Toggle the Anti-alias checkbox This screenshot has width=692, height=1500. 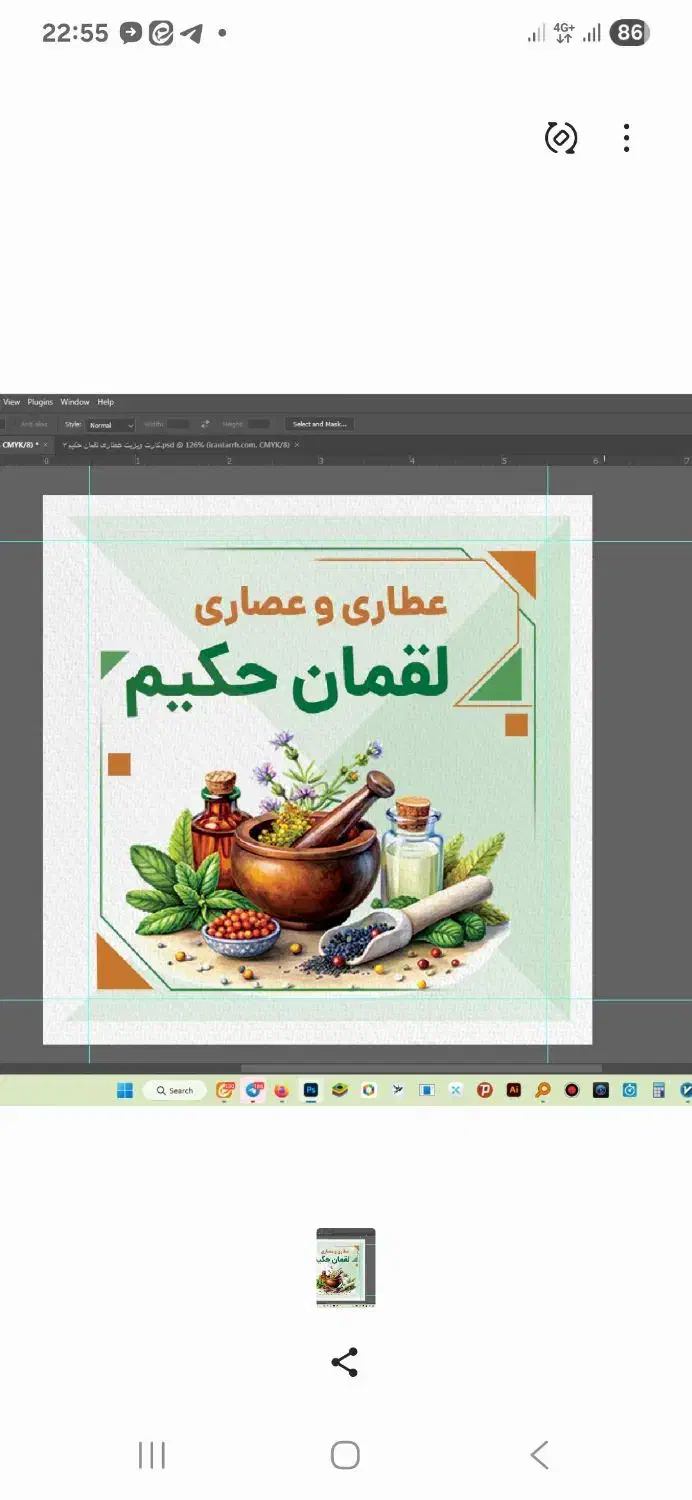click(x=14, y=424)
